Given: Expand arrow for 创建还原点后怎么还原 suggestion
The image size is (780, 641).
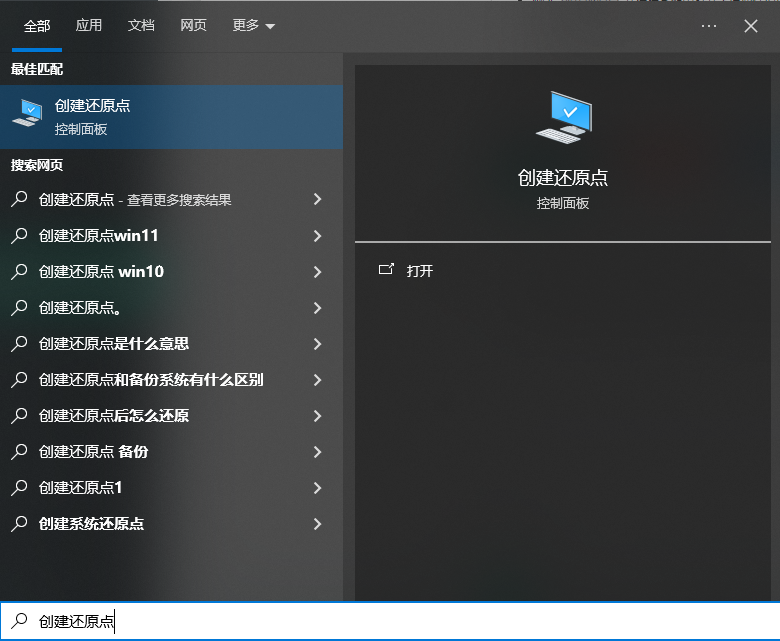Looking at the screenshot, I should 317,416.
